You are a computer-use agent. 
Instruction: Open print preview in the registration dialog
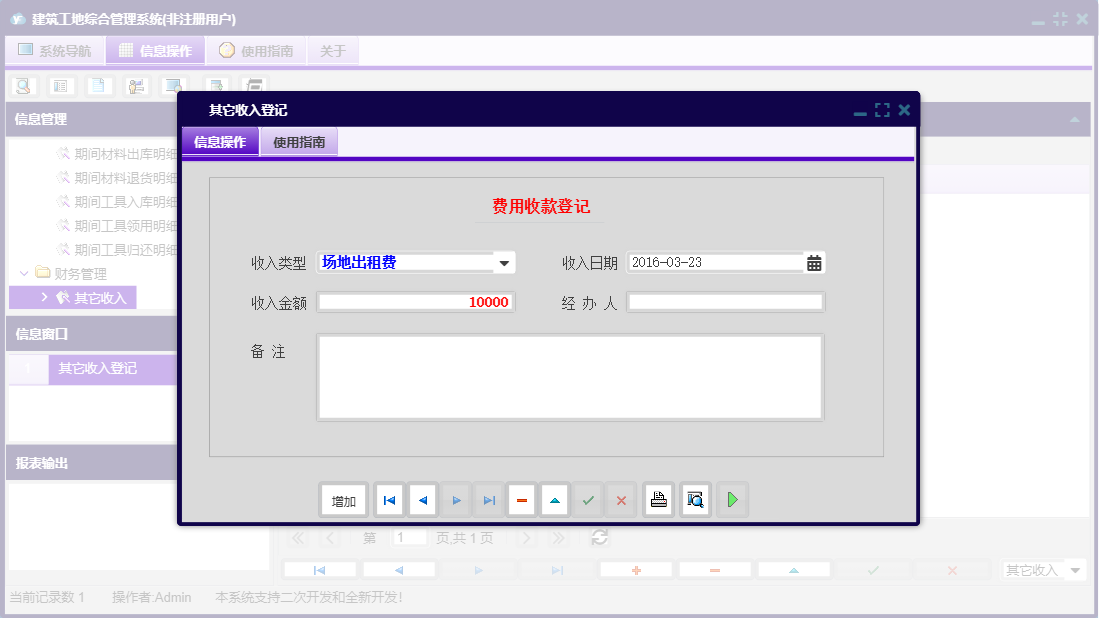pyautogui.click(x=694, y=499)
